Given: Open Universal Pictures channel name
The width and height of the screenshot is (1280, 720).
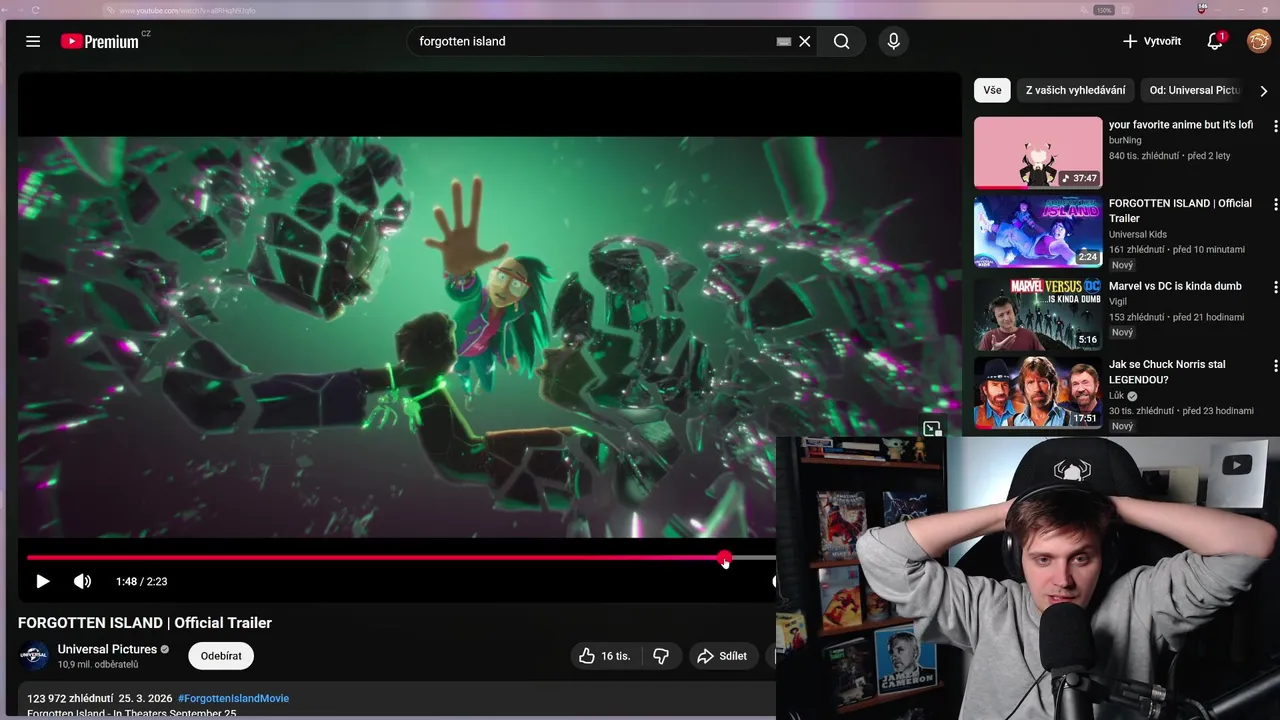Looking at the screenshot, I should [x=107, y=649].
